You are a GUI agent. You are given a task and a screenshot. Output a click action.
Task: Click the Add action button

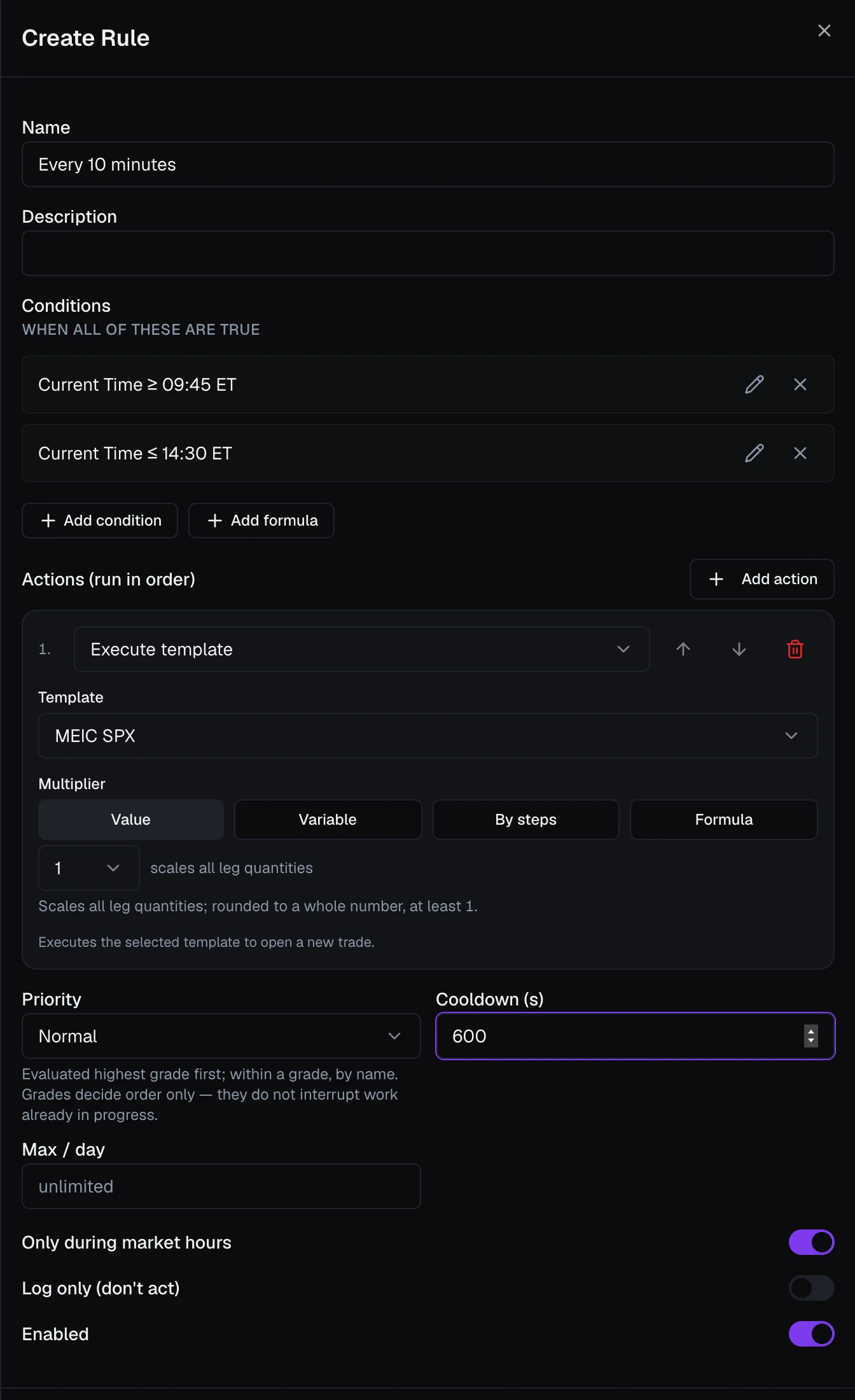[762, 579]
